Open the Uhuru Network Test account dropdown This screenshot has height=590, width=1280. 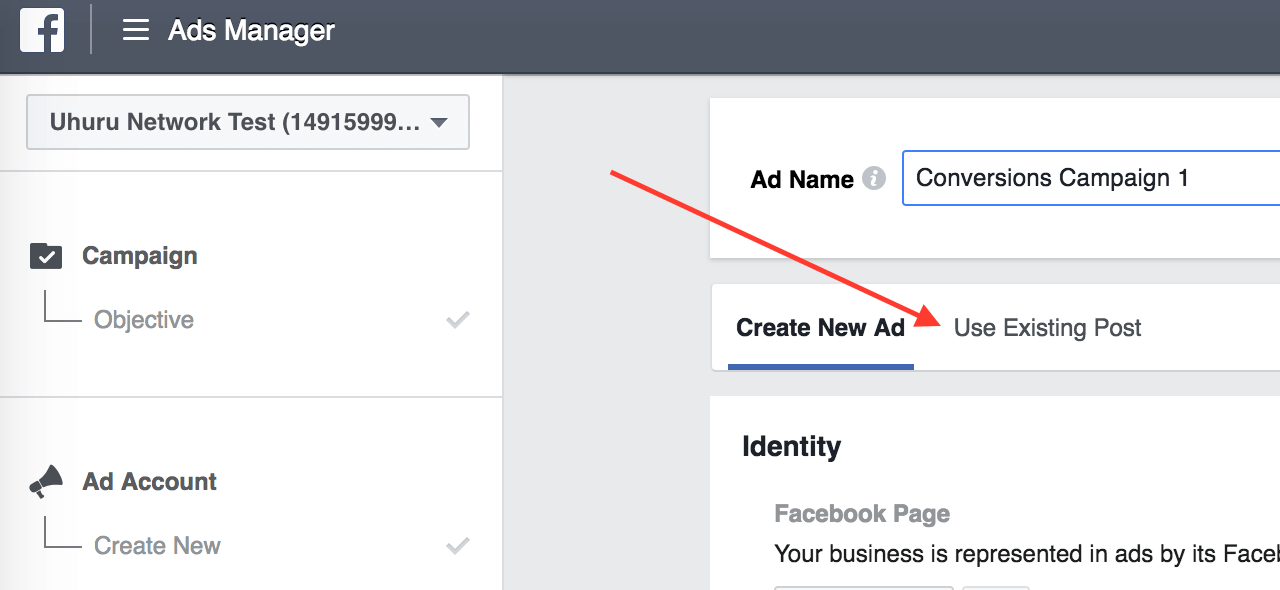235,122
